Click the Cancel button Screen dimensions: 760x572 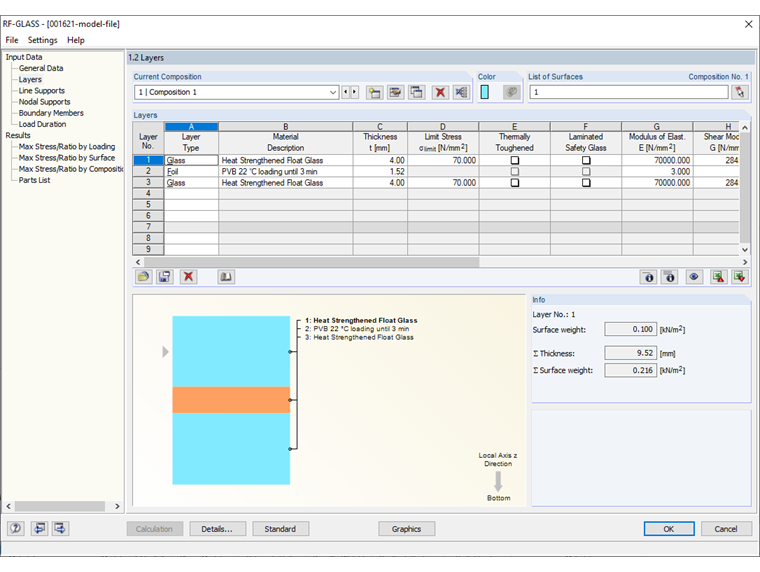tap(726, 529)
